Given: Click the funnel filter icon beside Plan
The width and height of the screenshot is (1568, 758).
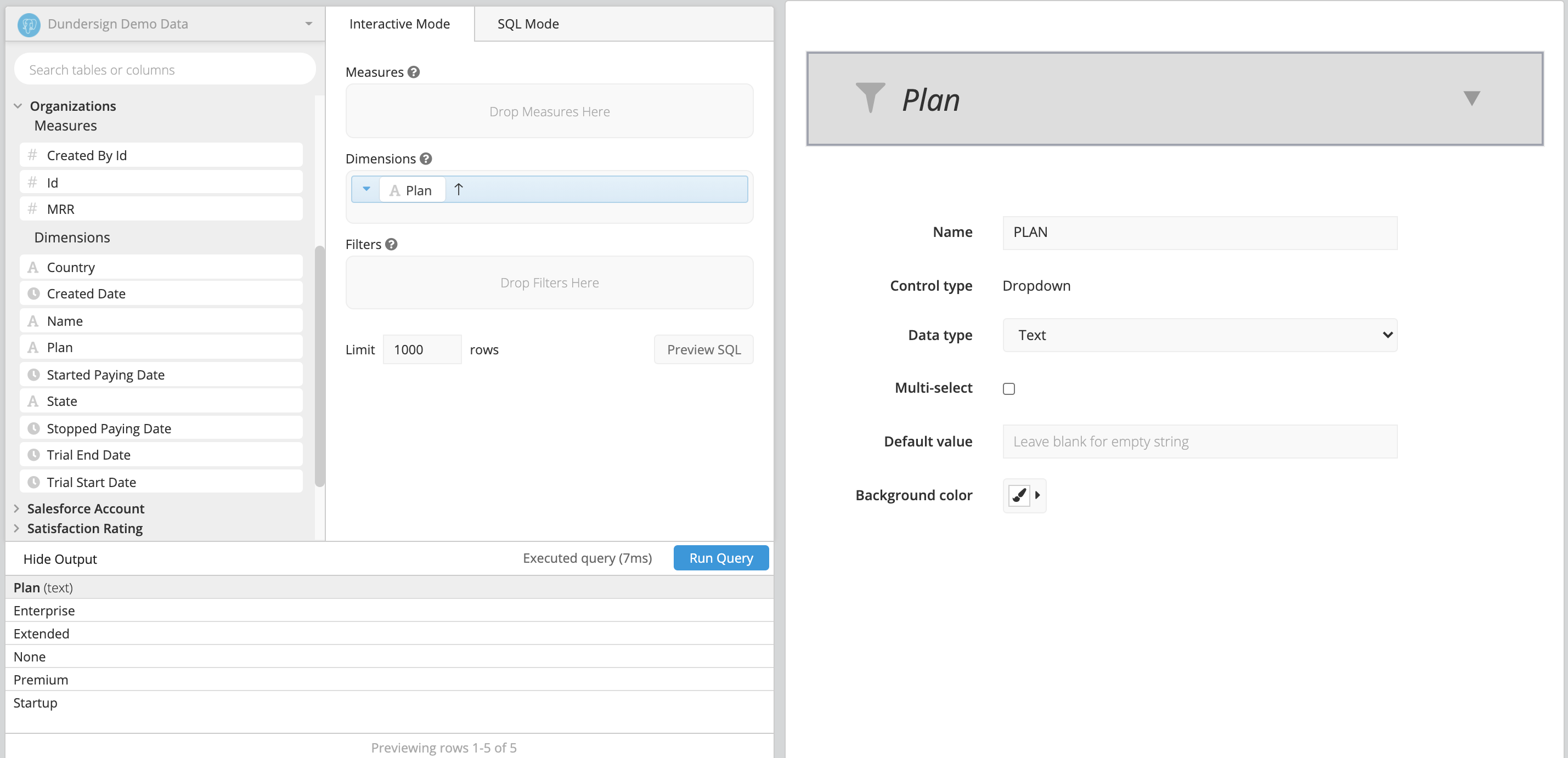Looking at the screenshot, I should click(871, 98).
